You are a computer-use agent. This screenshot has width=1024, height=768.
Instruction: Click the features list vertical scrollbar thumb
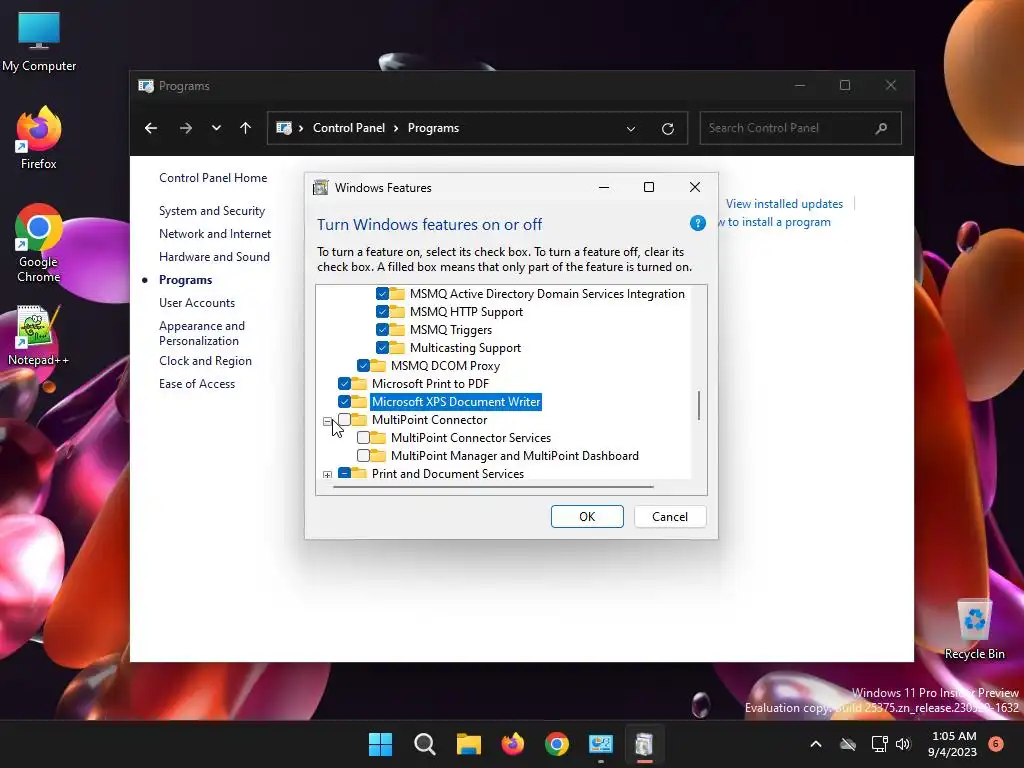699,406
